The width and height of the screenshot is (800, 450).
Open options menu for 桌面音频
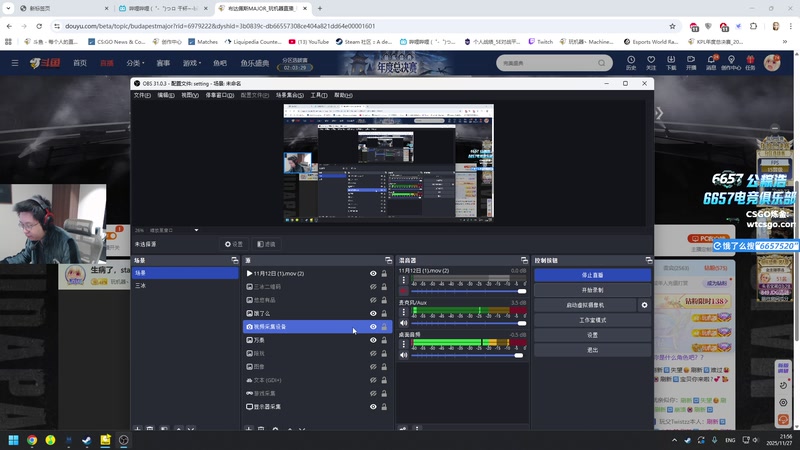404,344
